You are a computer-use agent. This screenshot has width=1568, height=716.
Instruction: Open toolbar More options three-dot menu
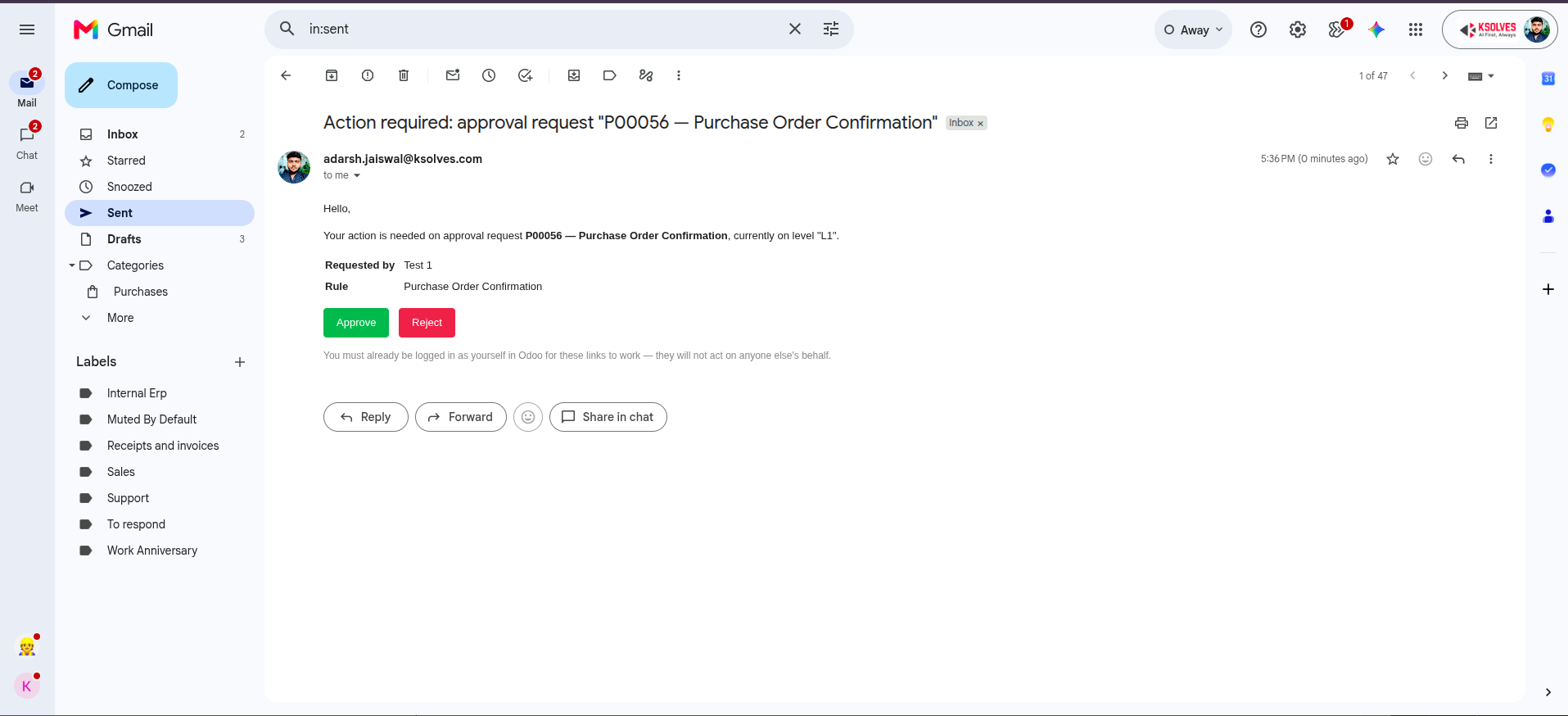click(x=679, y=75)
